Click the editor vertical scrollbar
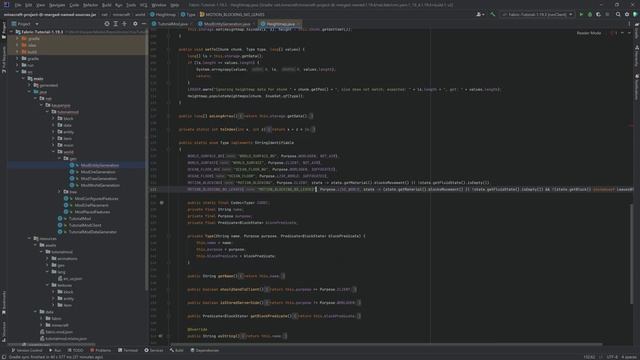The image size is (640, 360). pos(631,253)
